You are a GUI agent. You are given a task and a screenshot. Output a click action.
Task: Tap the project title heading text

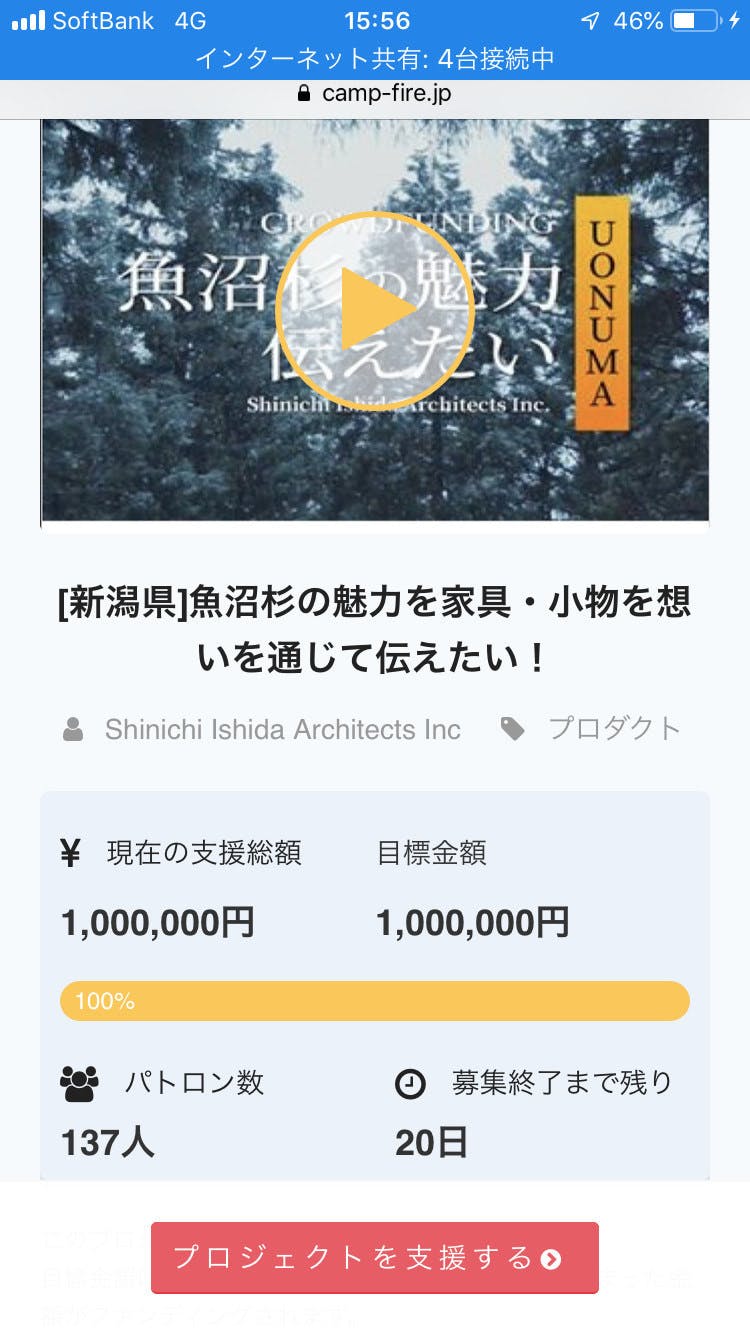pos(374,630)
